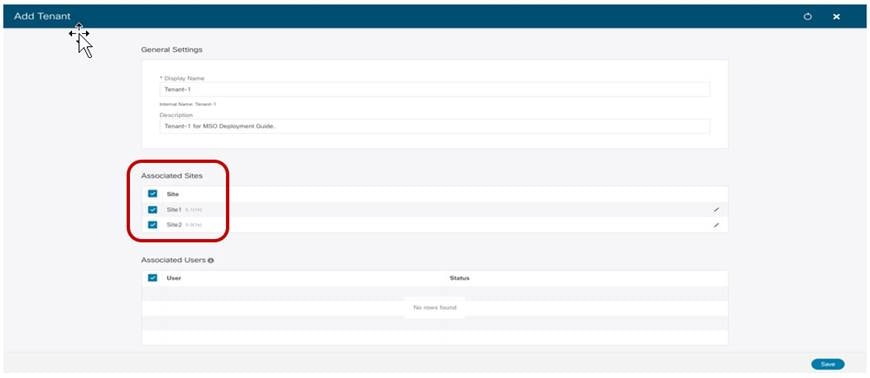Edit Site2 with the pencil icon

point(716,225)
